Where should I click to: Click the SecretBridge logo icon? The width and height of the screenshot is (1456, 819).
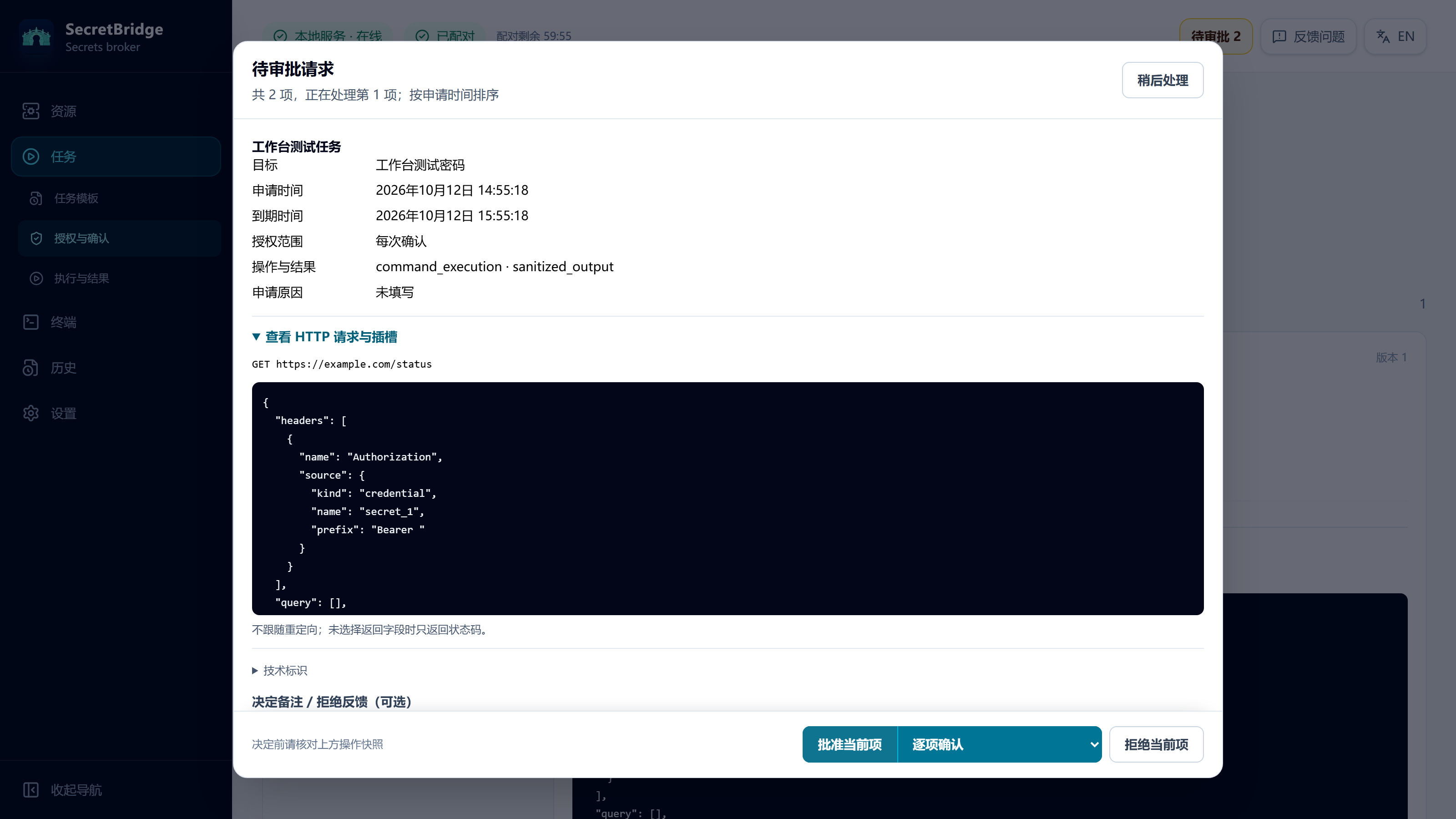coord(36,37)
